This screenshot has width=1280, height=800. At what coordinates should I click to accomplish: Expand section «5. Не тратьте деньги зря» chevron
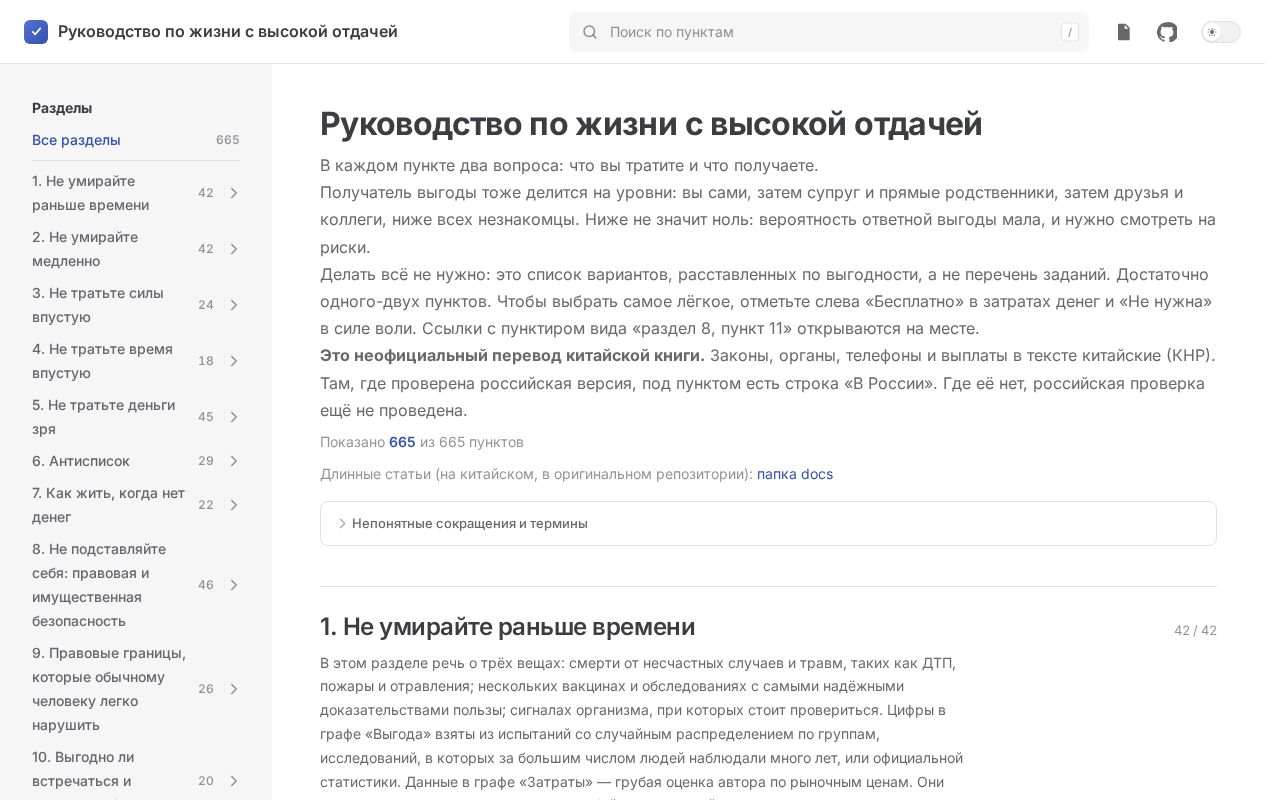click(x=234, y=417)
